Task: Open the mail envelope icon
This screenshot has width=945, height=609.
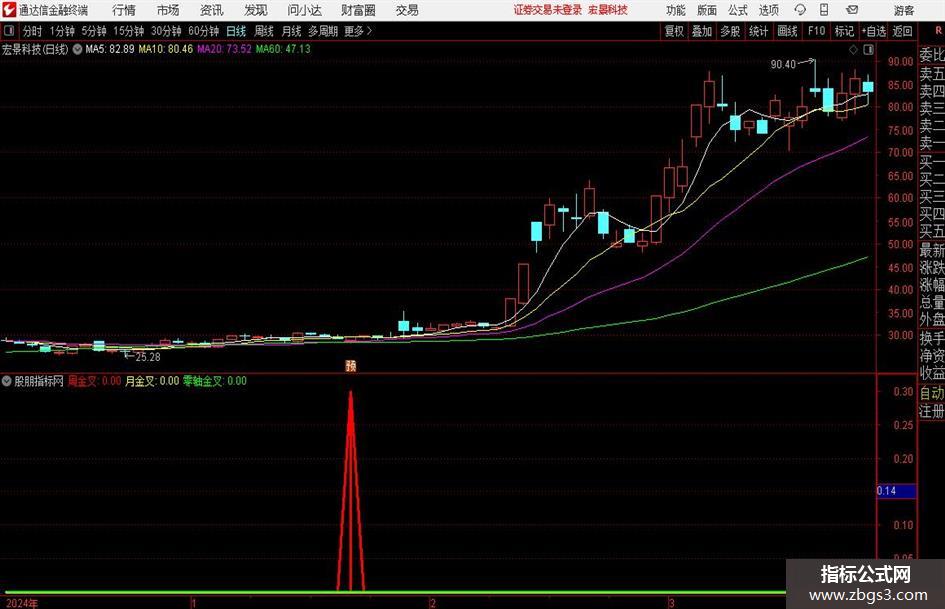Action: [852, 10]
